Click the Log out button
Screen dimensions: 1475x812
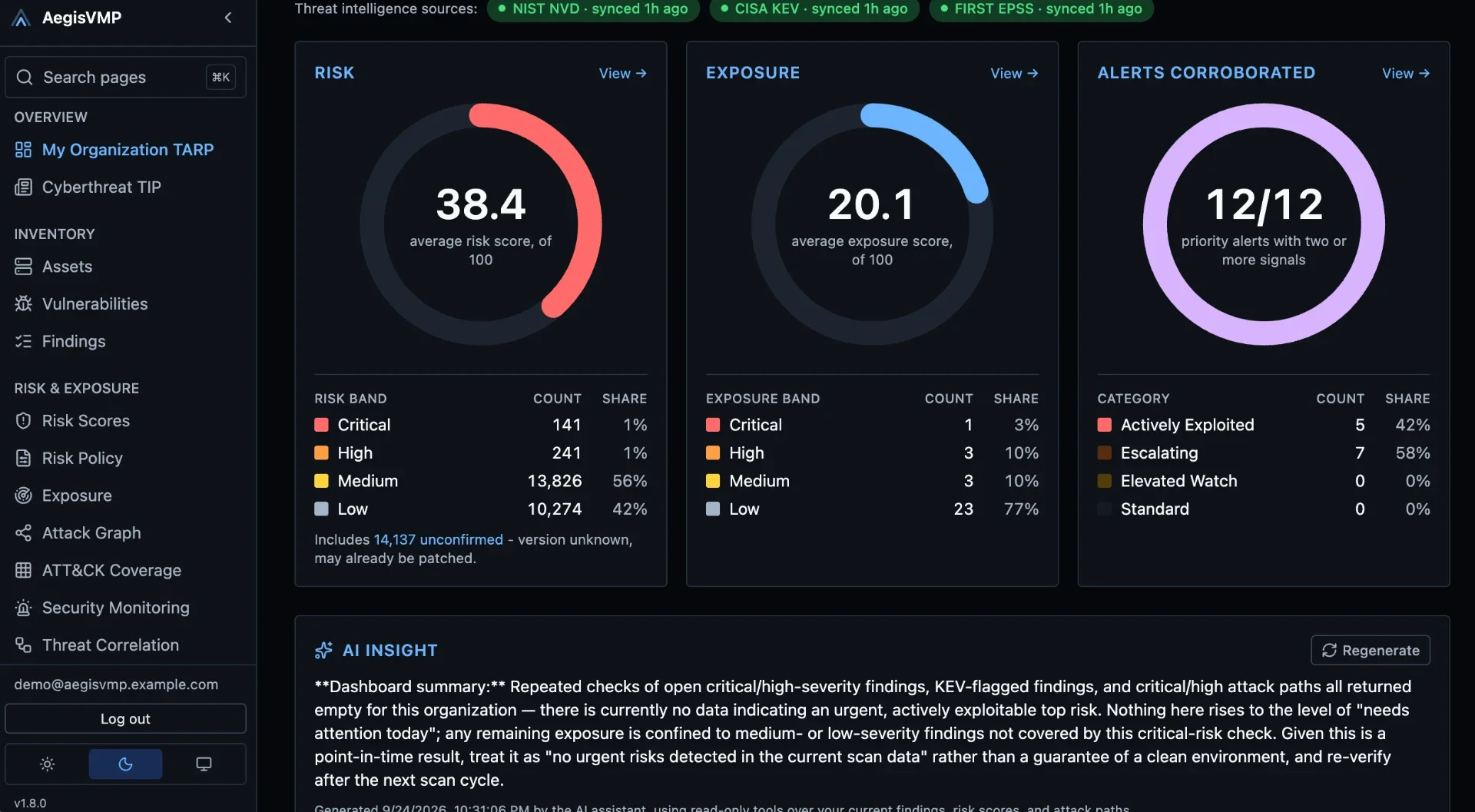(x=125, y=718)
